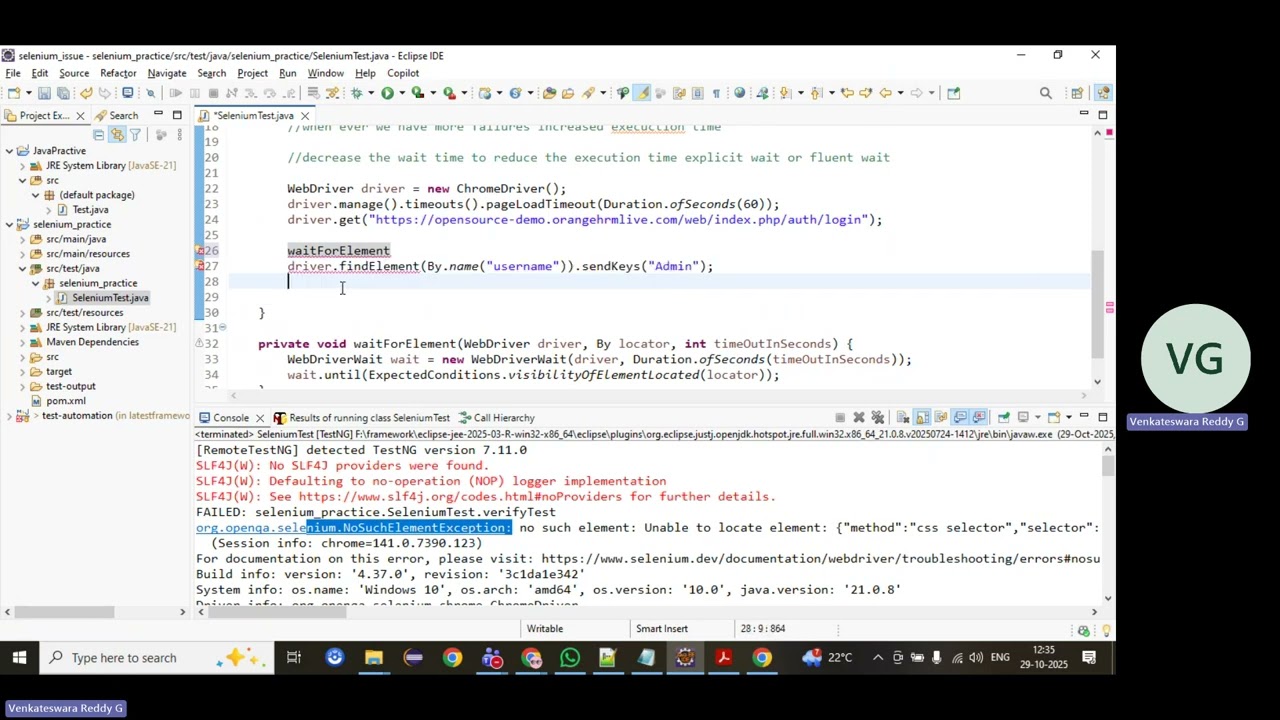Toggle Scroll Lock in Console toolbar

pyautogui.click(x=922, y=417)
